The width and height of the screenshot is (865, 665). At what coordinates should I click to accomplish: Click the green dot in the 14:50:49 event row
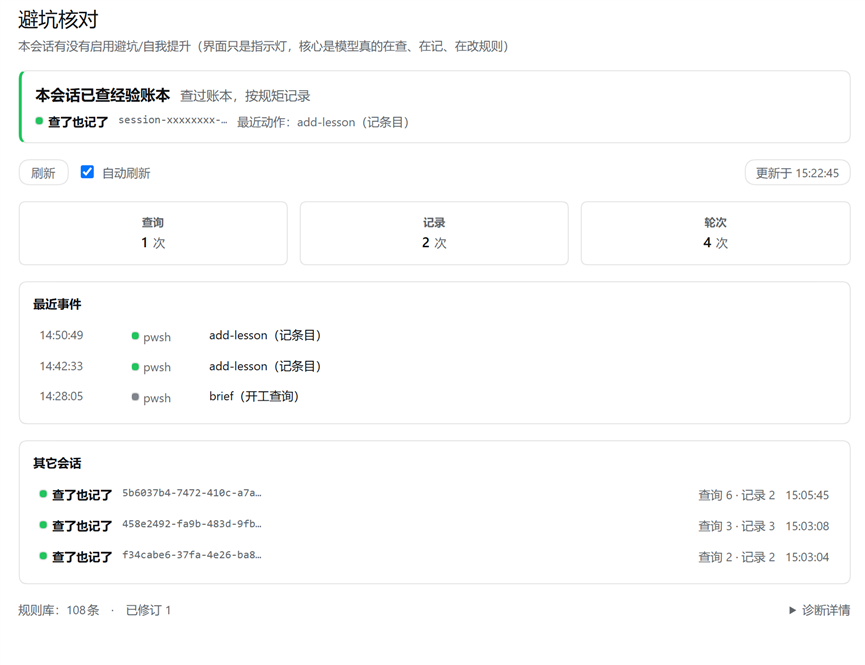pyautogui.click(x=135, y=336)
